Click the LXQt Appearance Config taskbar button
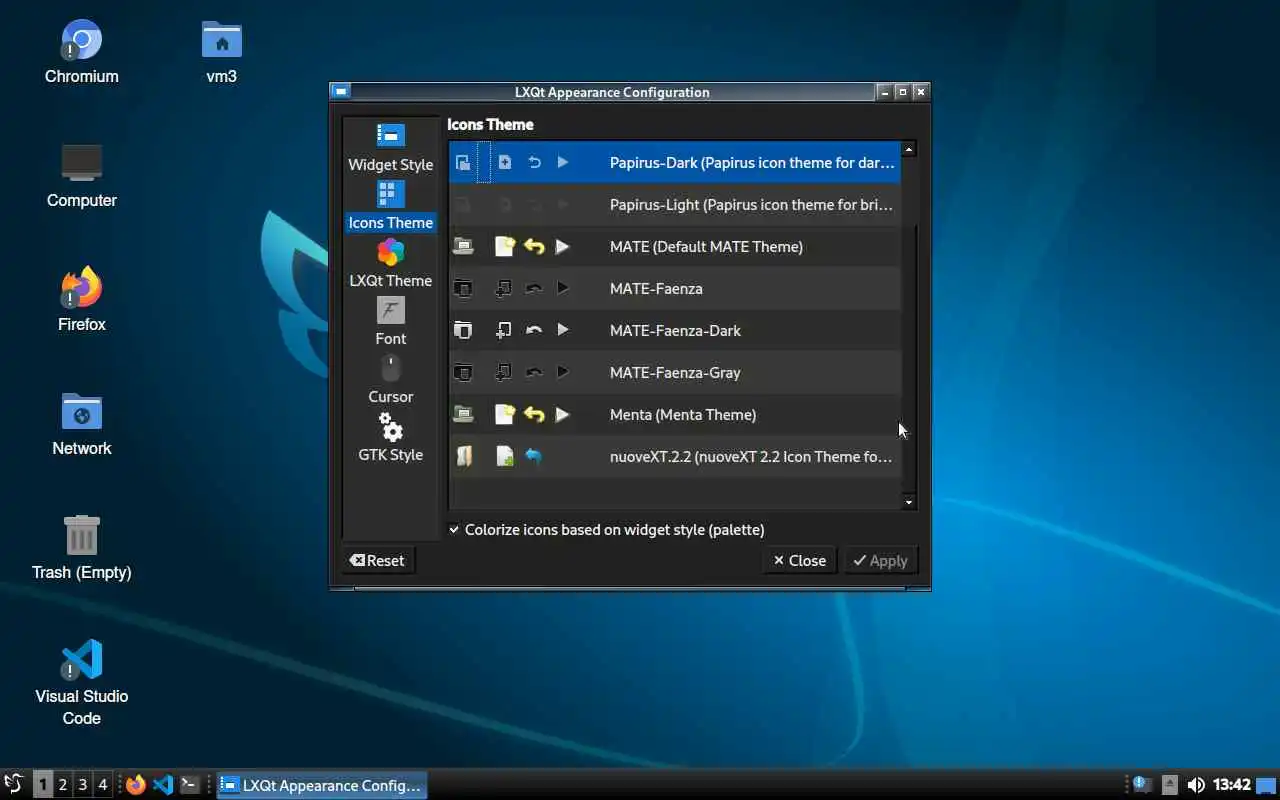The height and width of the screenshot is (800, 1280). tap(322, 785)
